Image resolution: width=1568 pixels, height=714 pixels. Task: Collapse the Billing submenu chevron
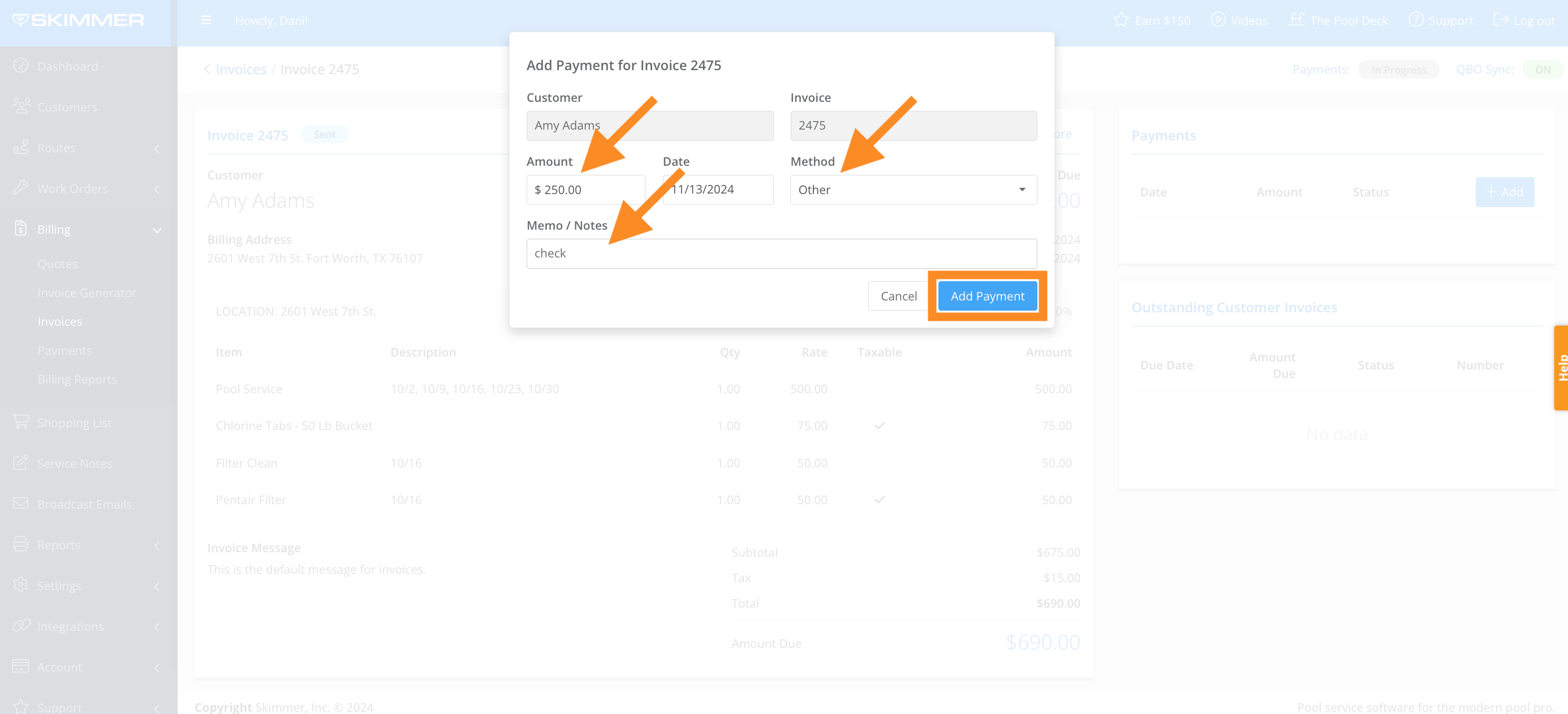157,230
